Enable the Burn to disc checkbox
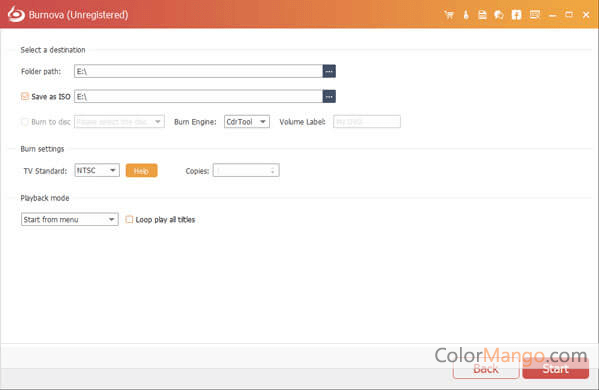 point(25,122)
